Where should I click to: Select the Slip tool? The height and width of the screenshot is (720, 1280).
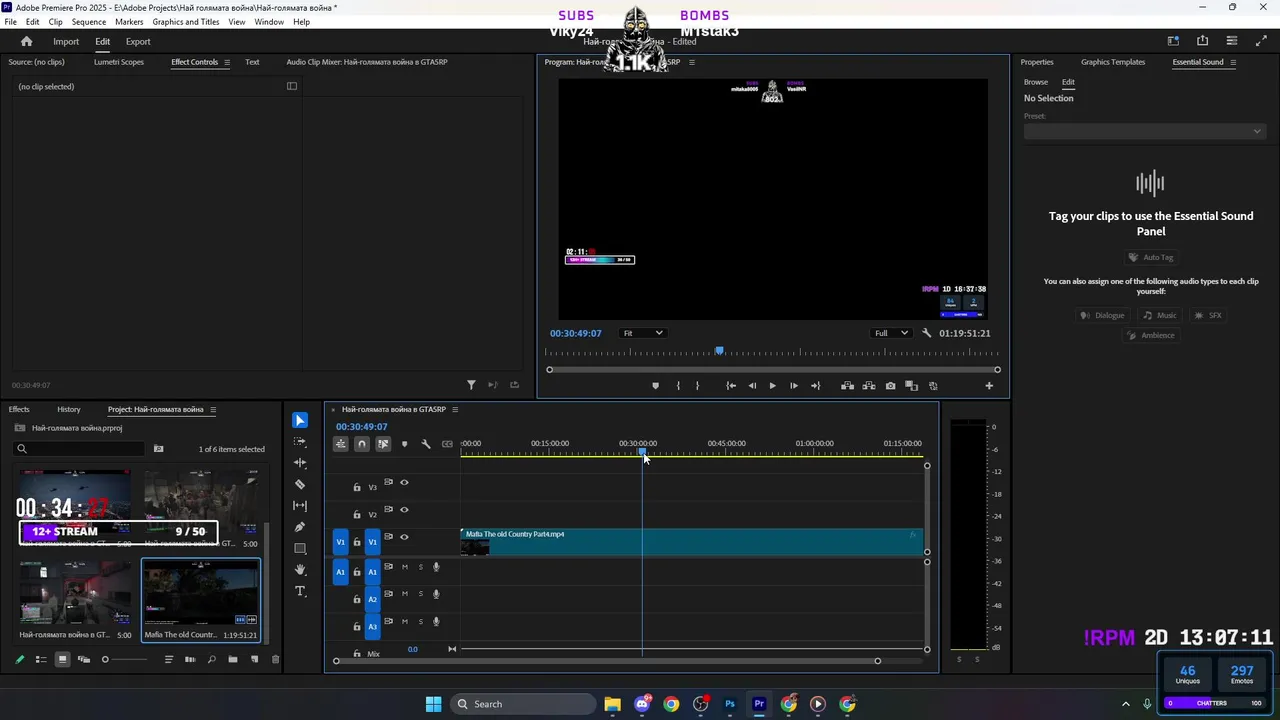point(300,505)
